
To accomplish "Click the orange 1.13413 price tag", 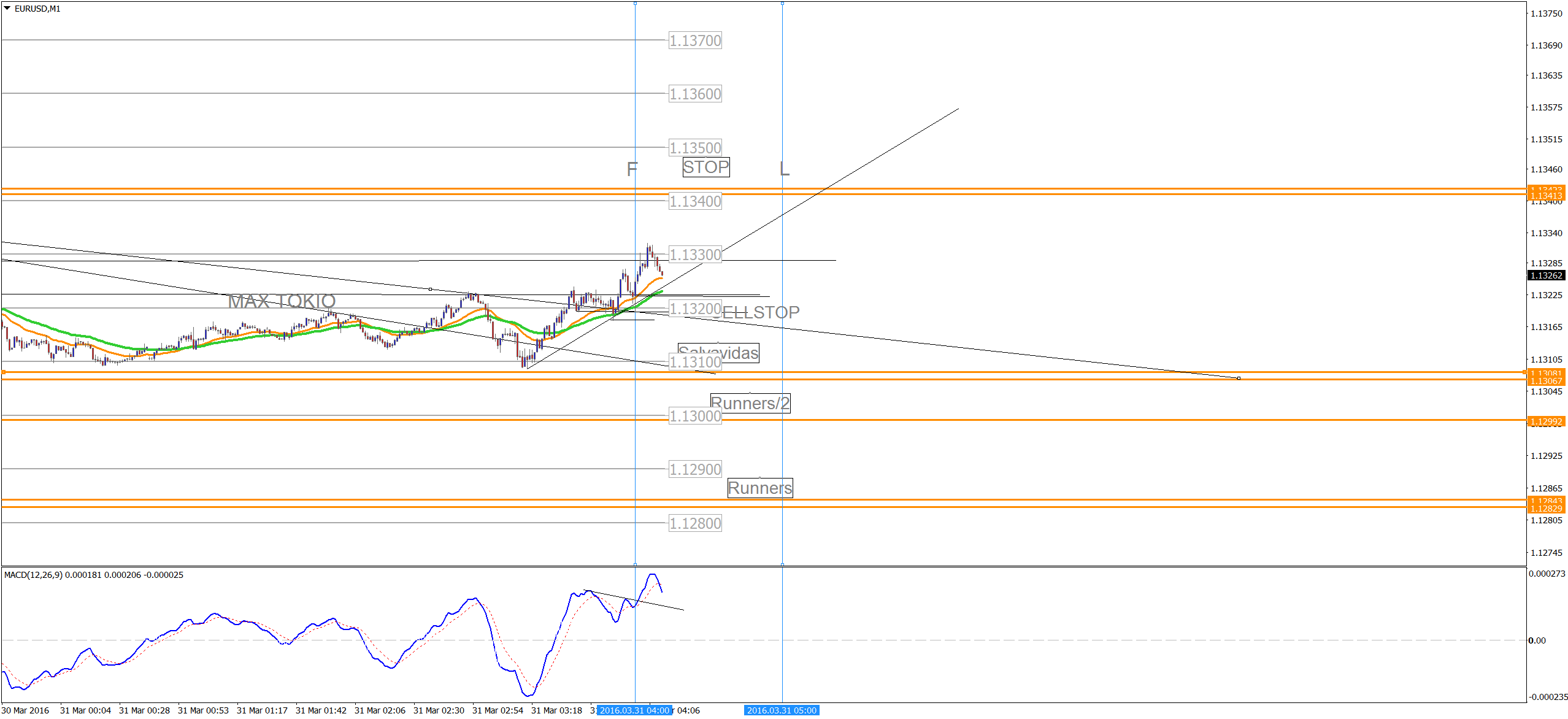I will [x=1546, y=196].
